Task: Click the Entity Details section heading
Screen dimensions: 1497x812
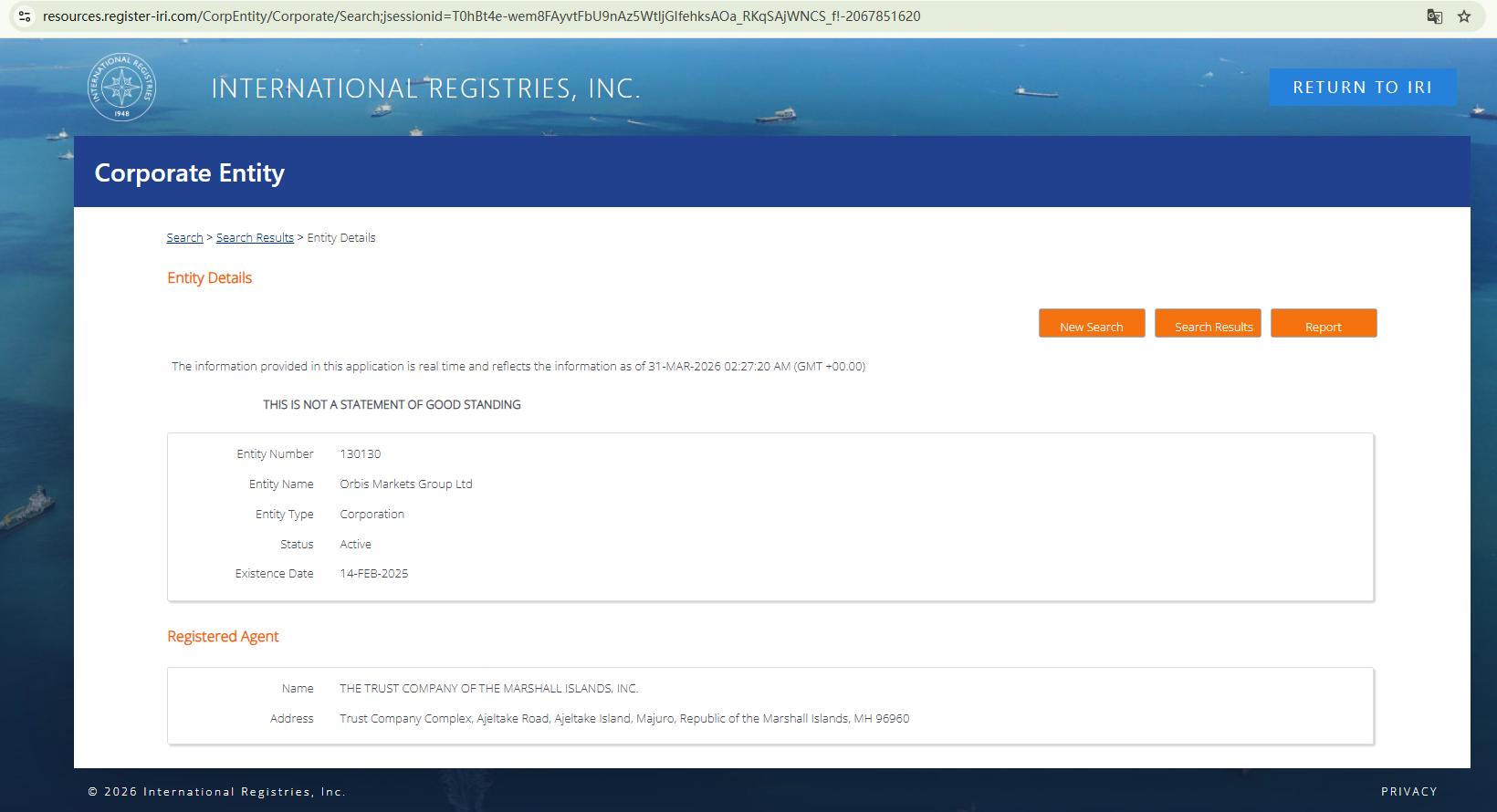Action: 209,278
